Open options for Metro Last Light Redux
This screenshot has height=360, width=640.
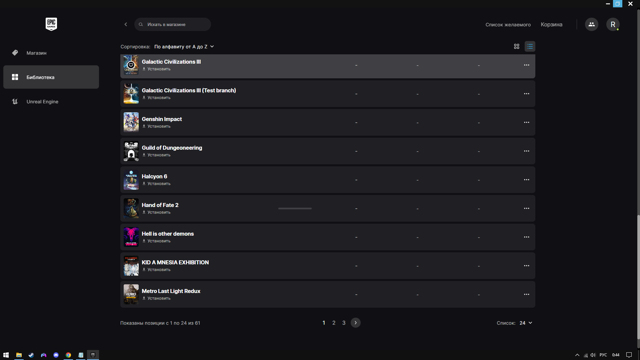pyautogui.click(x=527, y=294)
